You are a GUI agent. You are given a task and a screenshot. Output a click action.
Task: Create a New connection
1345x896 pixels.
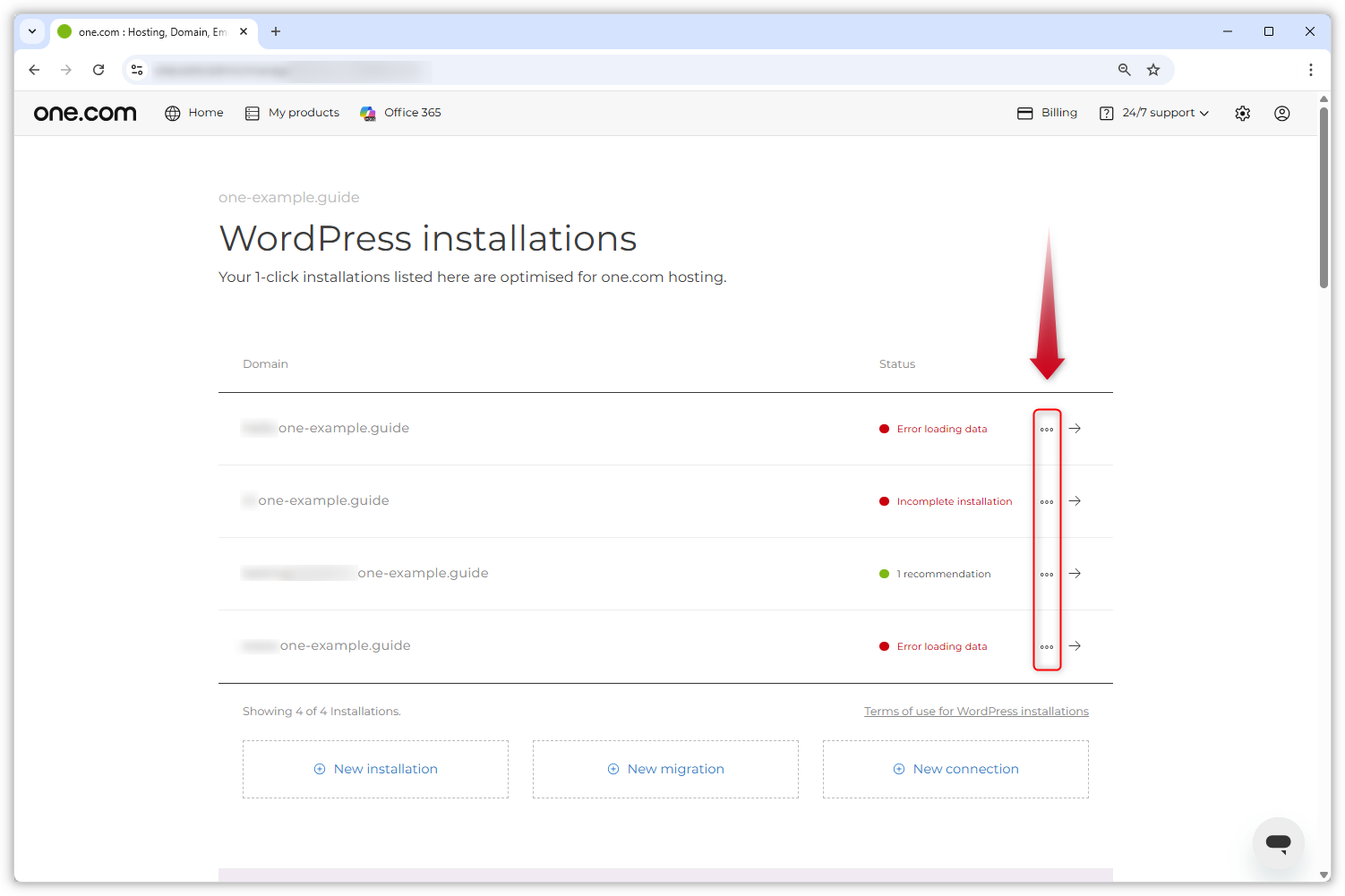(x=955, y=769)
